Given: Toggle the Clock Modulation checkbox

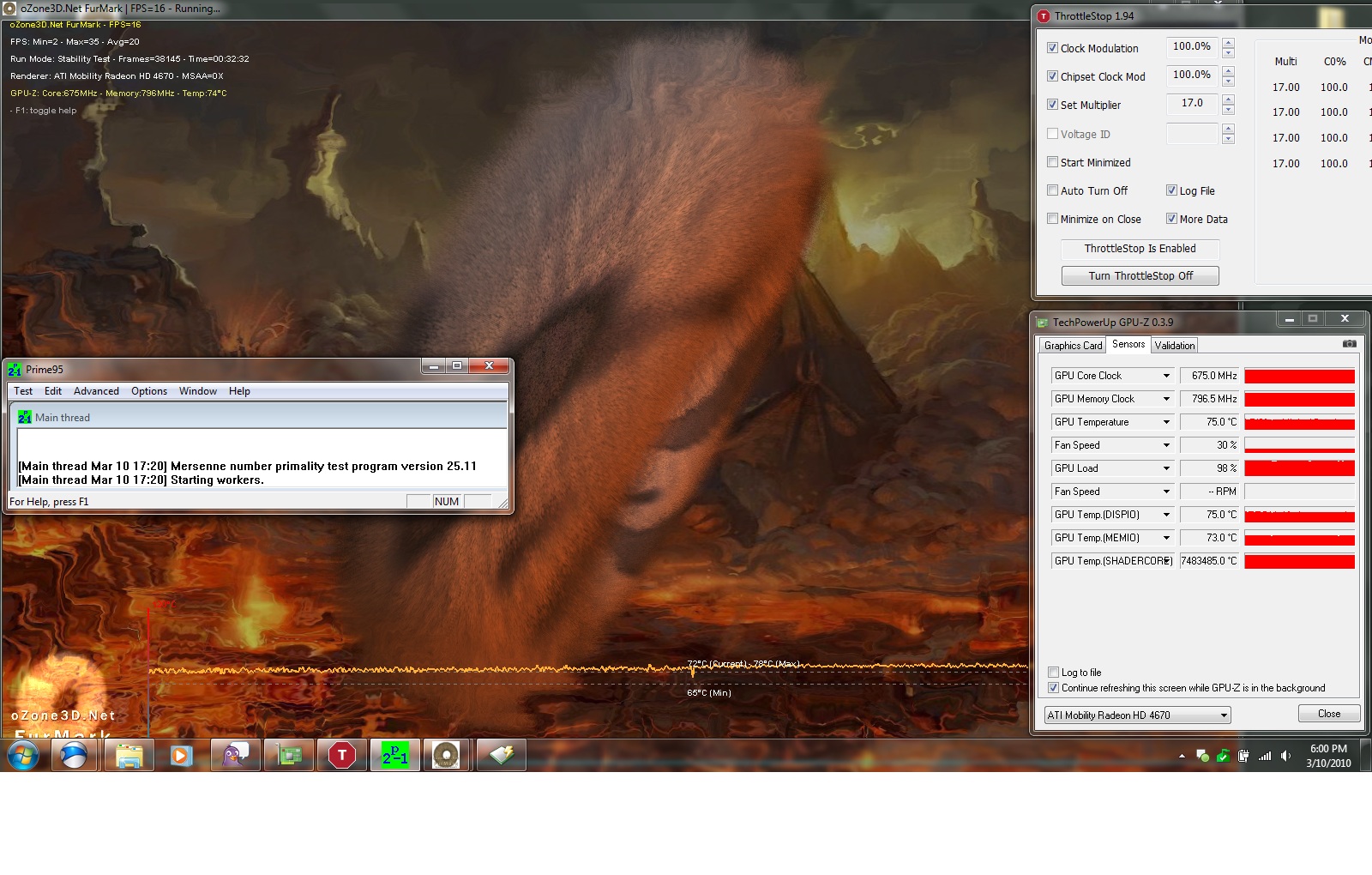Looking at the screenshot, I should click(1052, 48).
